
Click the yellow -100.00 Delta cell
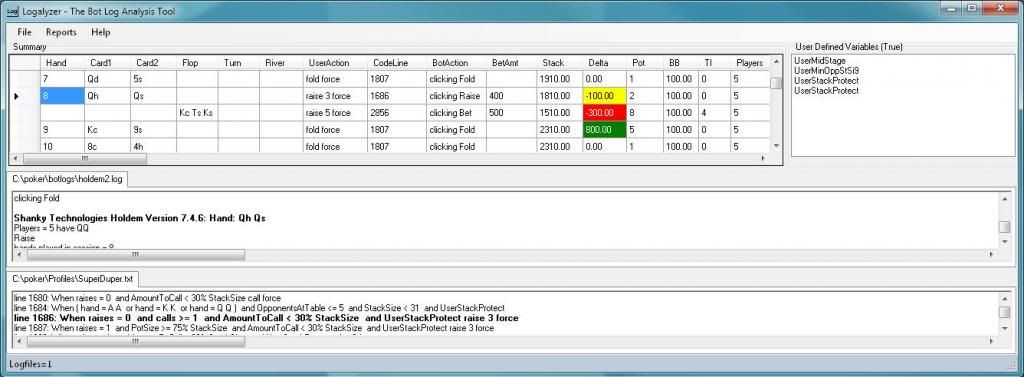[604, 96]
